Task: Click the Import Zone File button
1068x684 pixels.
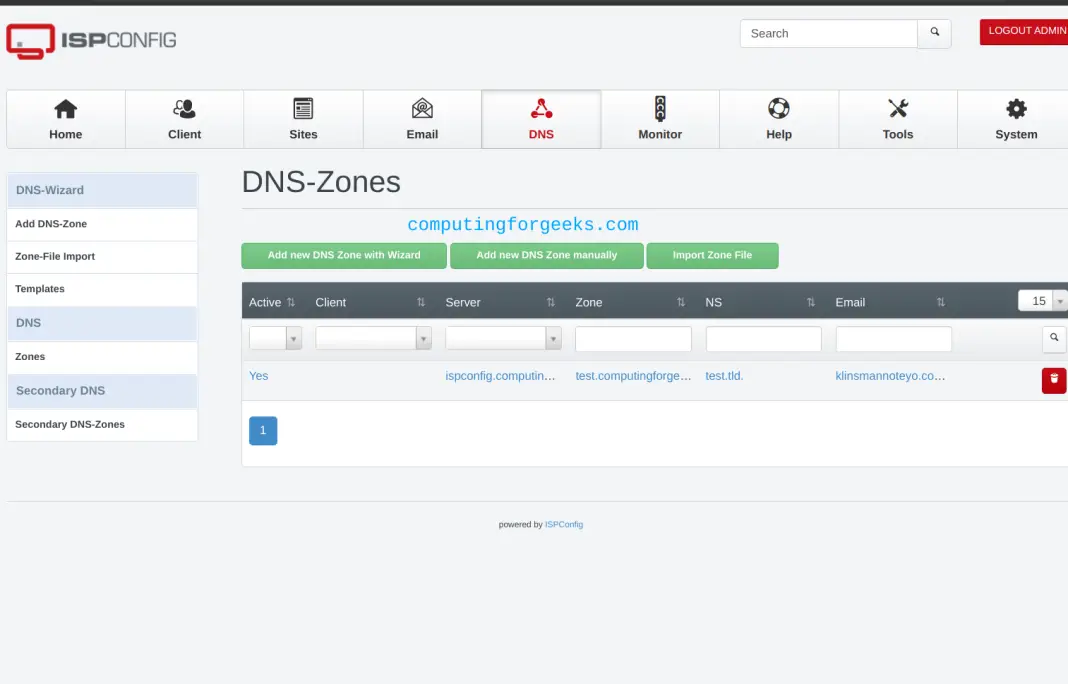Action: tap(712, 255)
